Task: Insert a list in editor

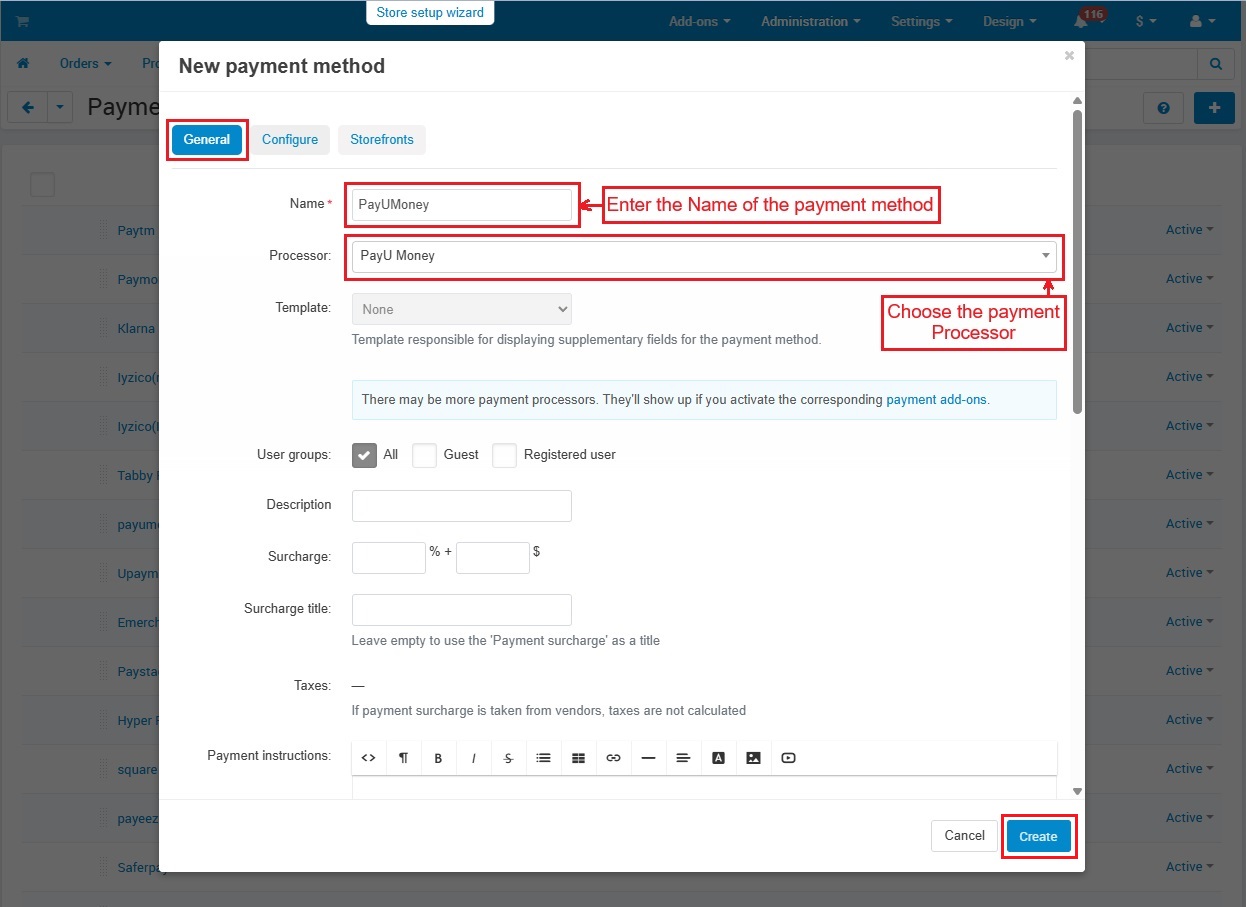Action: click(x=543, y=758)
